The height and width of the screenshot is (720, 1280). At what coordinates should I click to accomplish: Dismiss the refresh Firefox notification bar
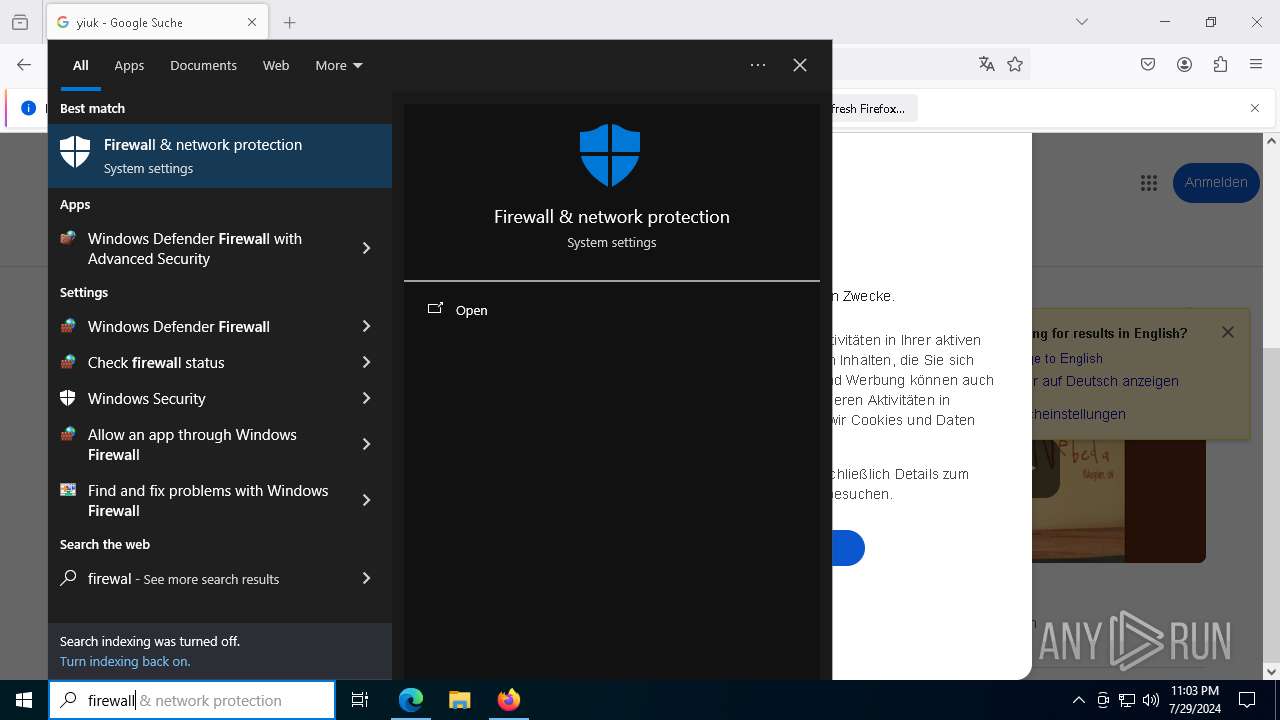pos(1255,108)
